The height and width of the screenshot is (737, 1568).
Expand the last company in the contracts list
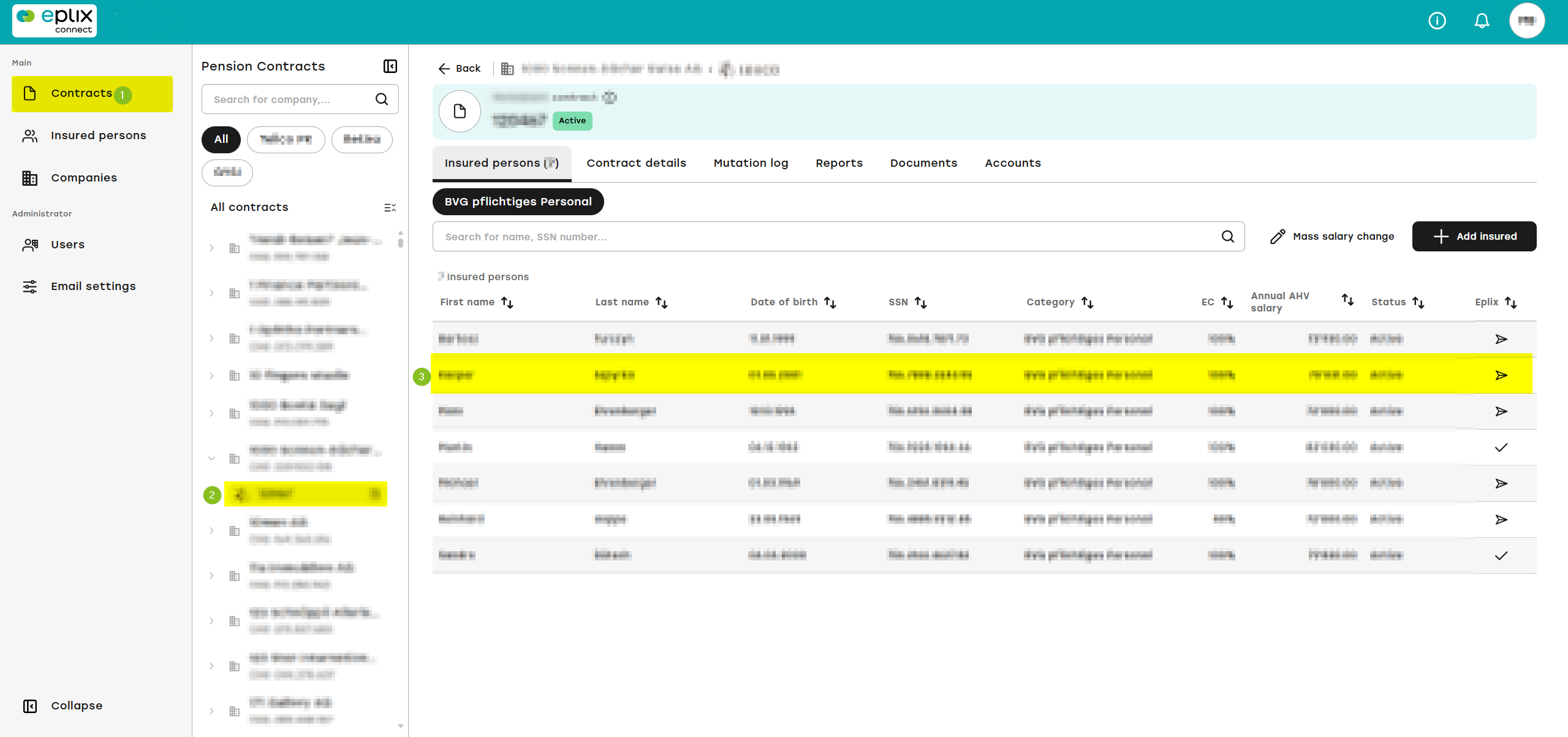(211, 711)
